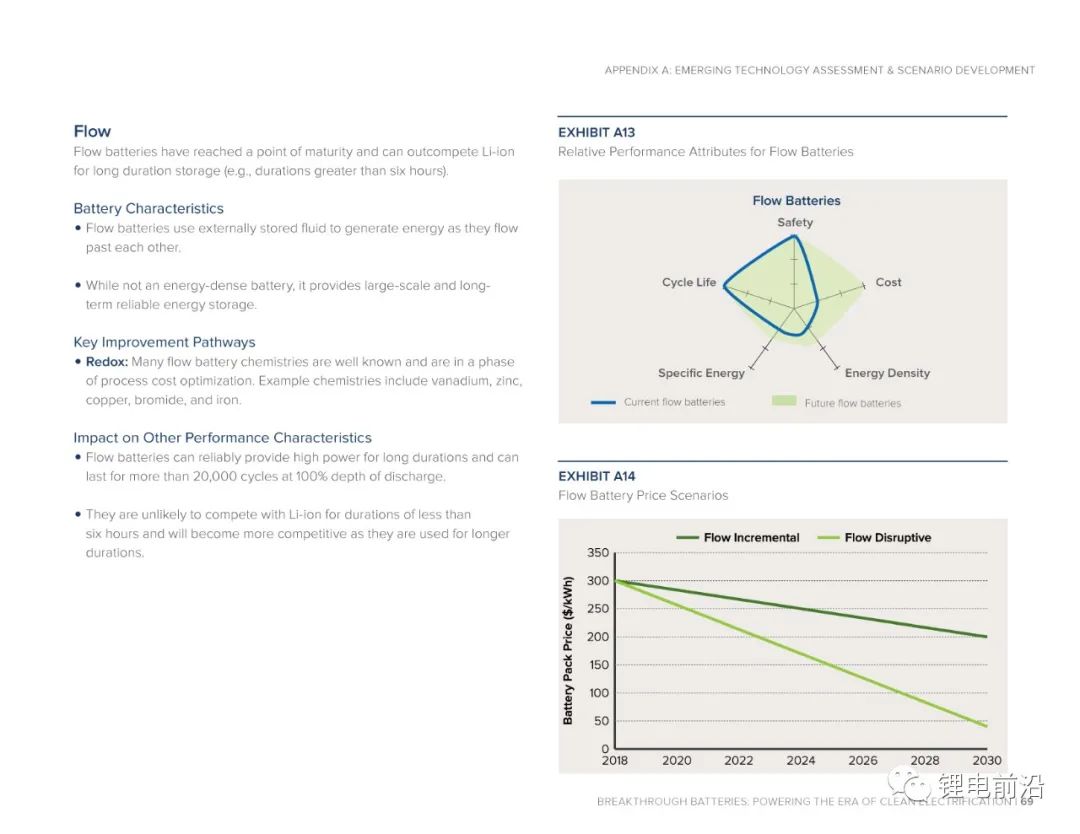The image size is (1080, 834).
Task: Select the Battery Characteristics heading
Action: click(x=148, y=208)
